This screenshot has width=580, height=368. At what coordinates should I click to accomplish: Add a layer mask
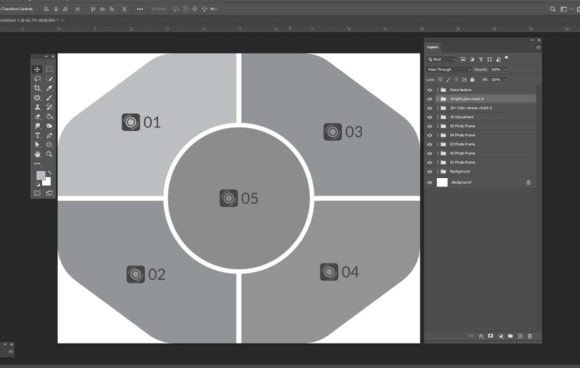click(490, 336)
